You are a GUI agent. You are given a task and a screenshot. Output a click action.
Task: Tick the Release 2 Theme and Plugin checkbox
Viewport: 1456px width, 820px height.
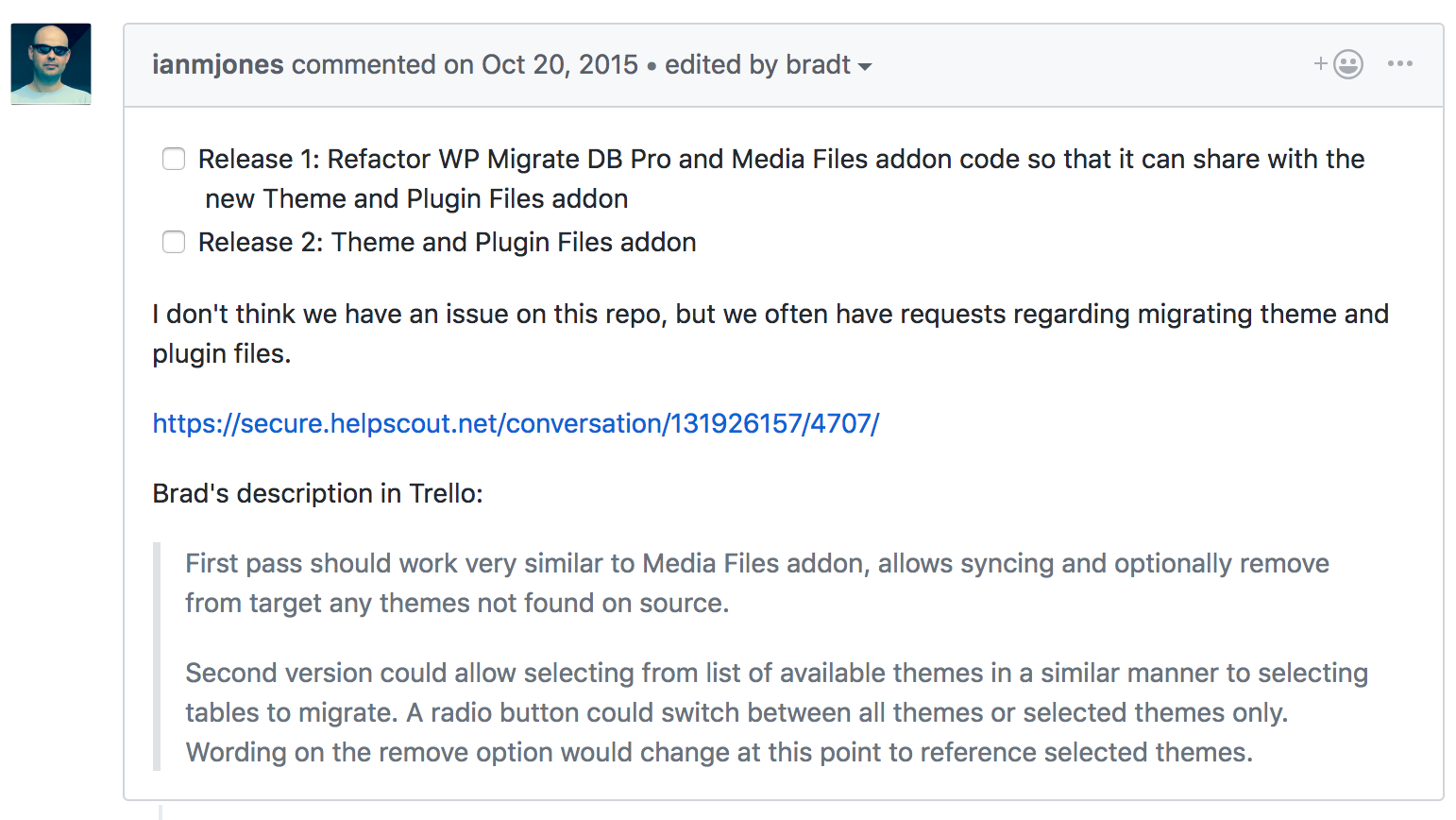pyautogui.click(x=174, y=242)
